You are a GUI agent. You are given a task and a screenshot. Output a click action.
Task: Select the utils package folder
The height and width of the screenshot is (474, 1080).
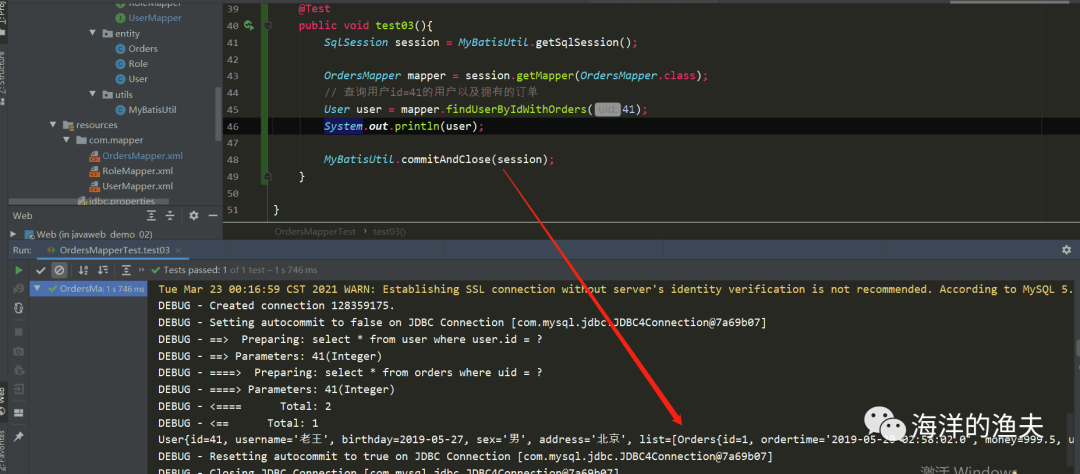coord(117,94)
